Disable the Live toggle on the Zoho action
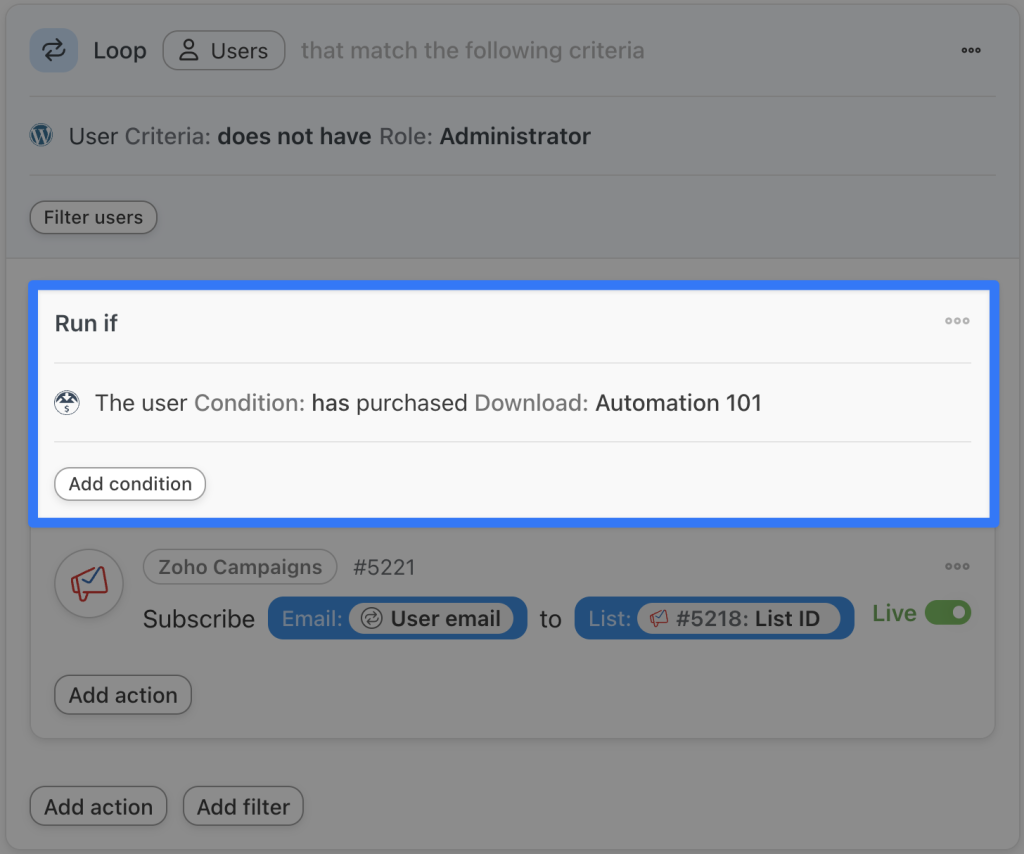This screenshot has width=1024, height=854. (x=947, y=612)
